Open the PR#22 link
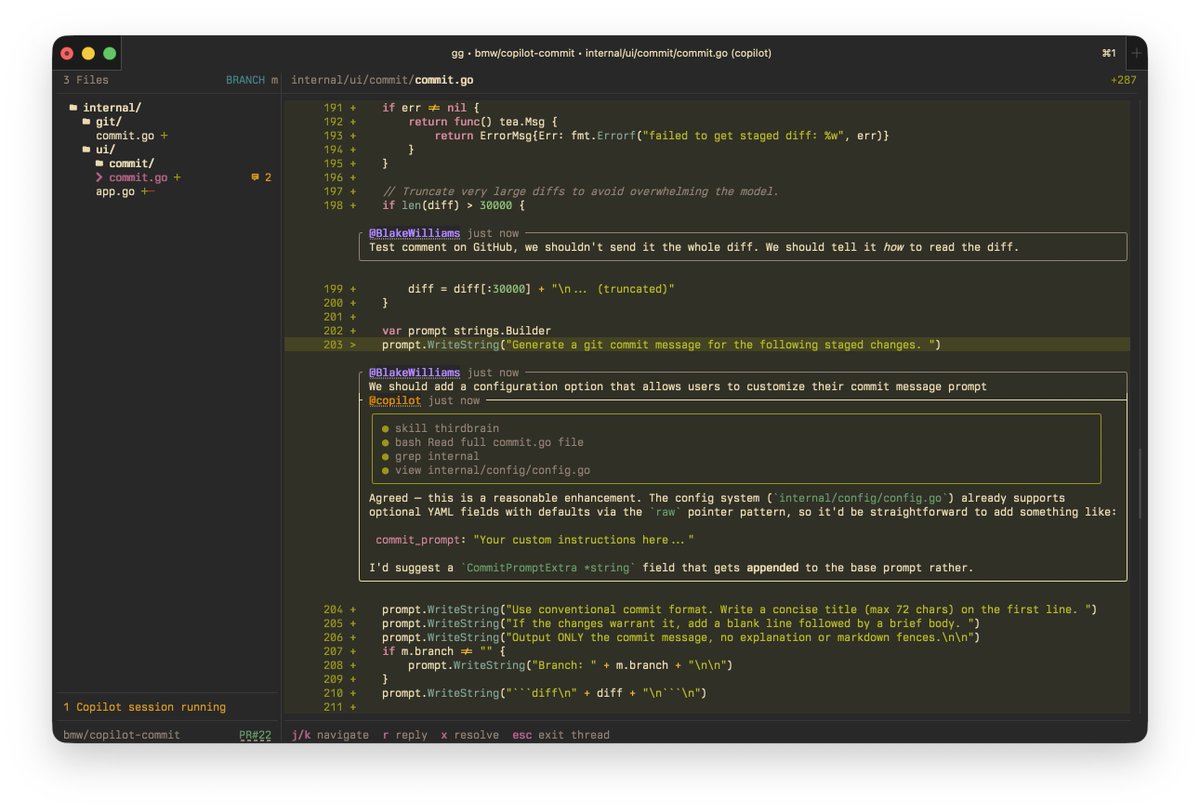The width and height of the screenshot is (1200, 812). pos(255,735)
